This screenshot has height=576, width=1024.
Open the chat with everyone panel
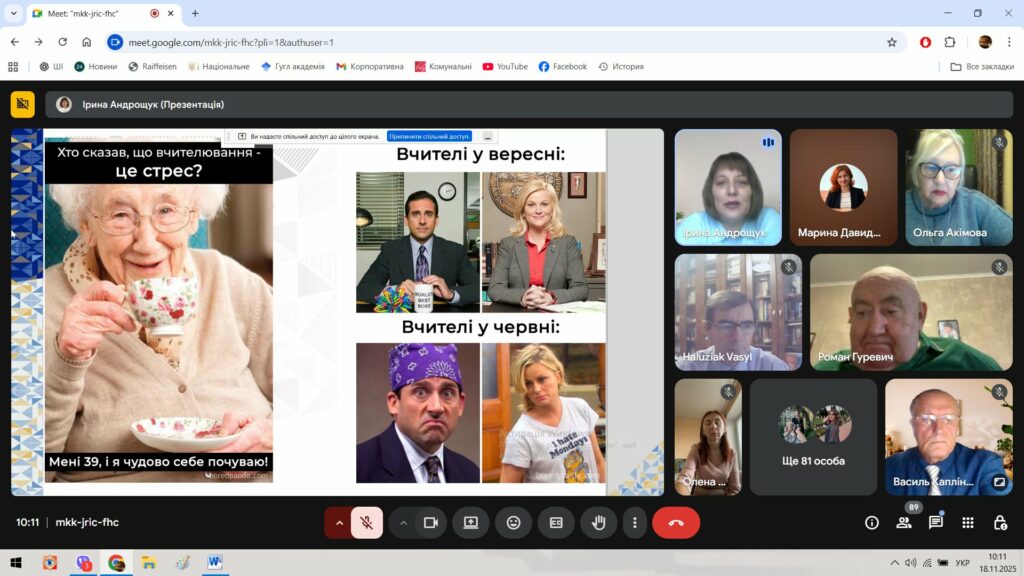(936, 522)
